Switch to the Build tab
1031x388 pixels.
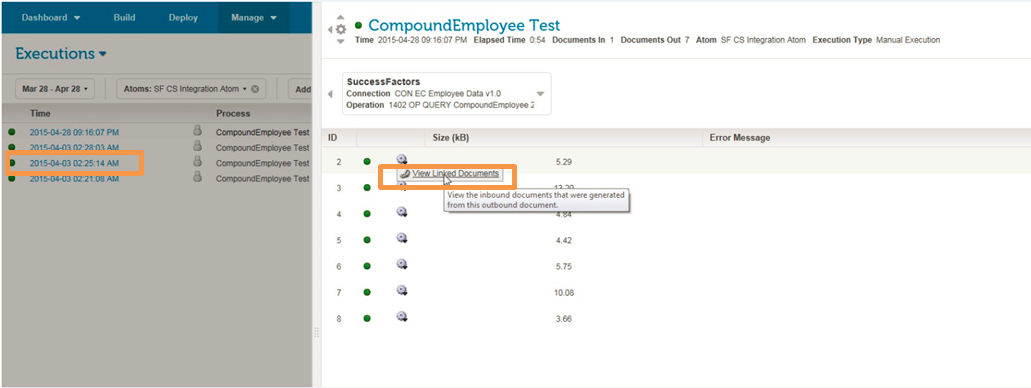[124, 18]
